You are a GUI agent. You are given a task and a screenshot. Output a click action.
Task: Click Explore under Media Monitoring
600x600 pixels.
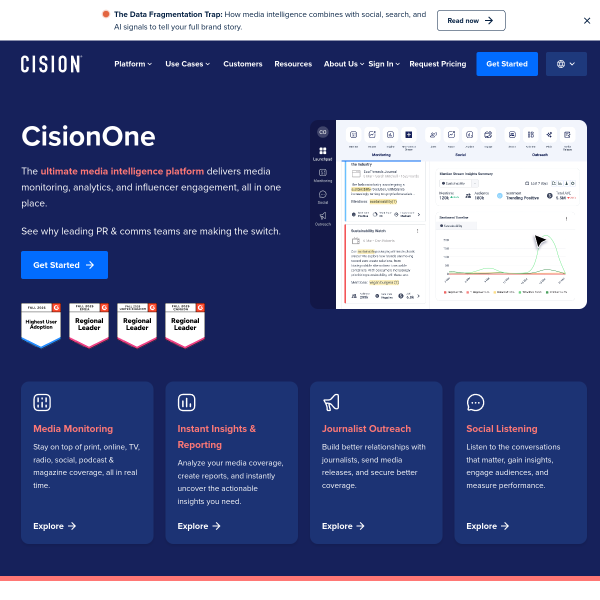54,526
